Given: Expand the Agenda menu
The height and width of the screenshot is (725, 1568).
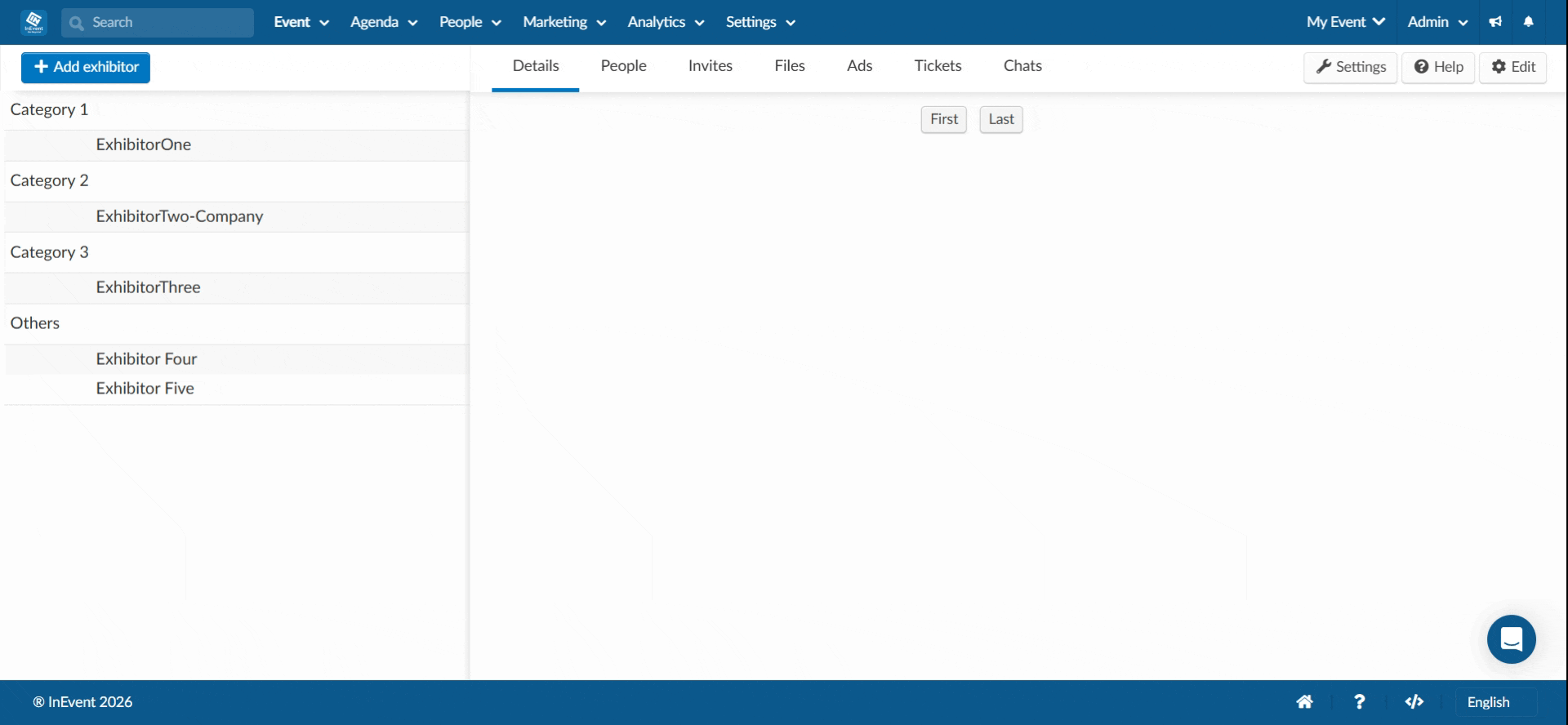Looking at the screenshot, I should [384, 22].
